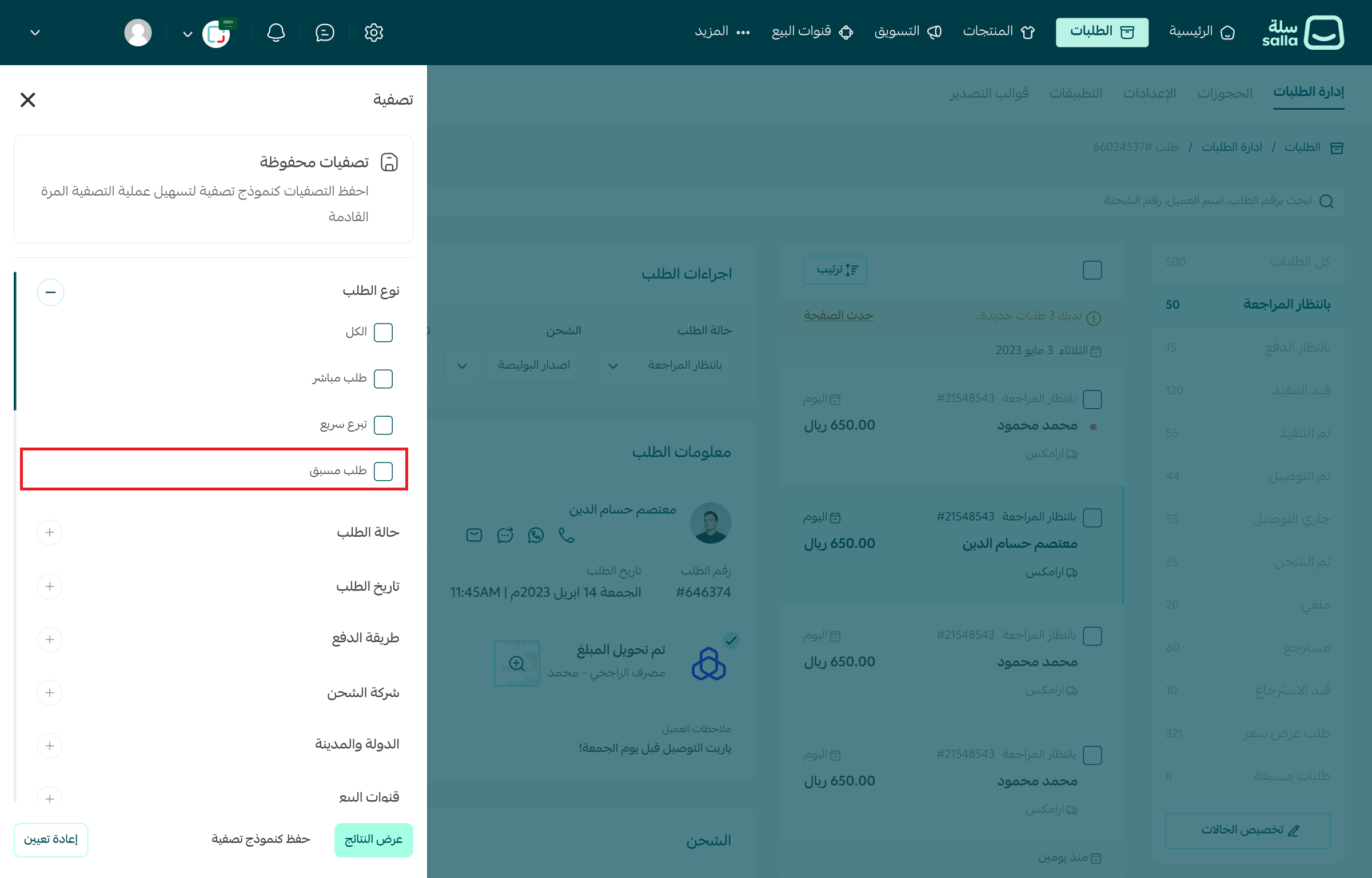Open notifications bell icon
The width and height of the screenshot is (1372, 878).
(x=276, y=33)
